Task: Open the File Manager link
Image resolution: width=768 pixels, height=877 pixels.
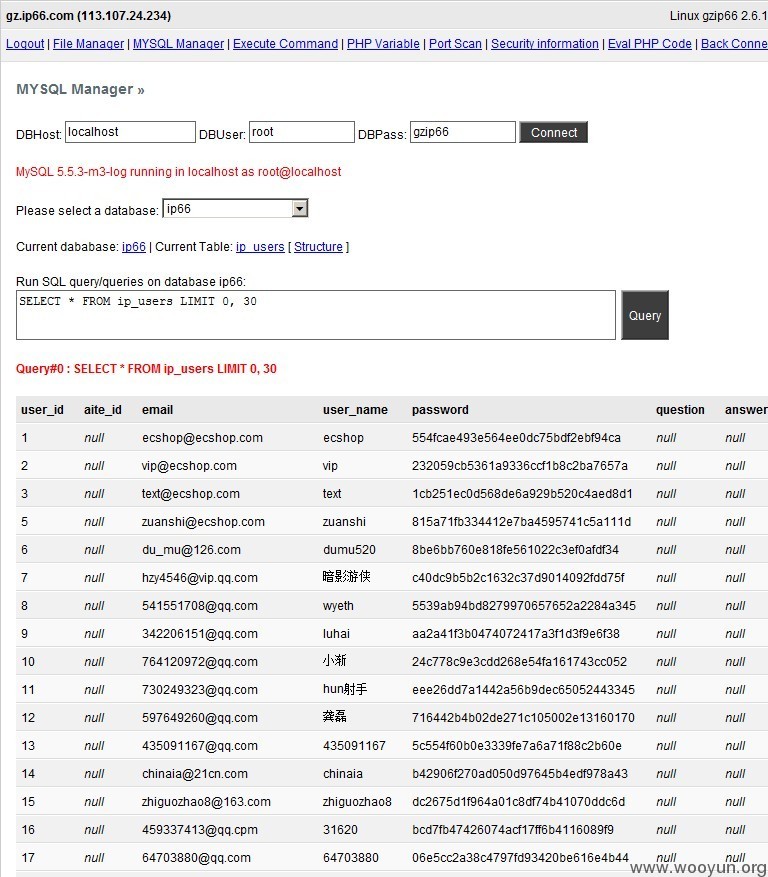Action: [88, 44]
